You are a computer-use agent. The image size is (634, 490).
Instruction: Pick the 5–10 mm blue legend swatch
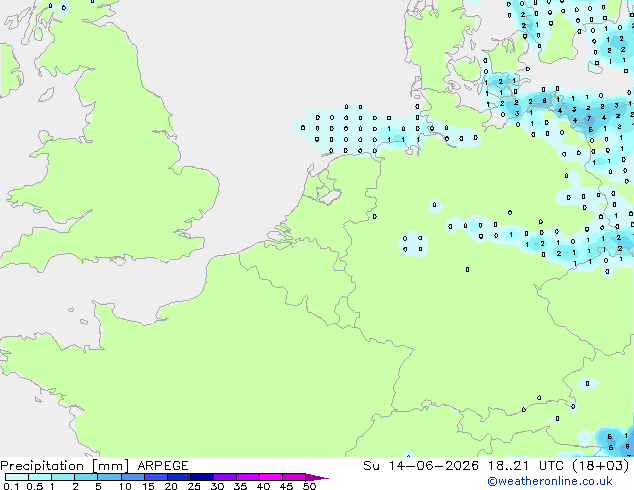click(109, 477)
